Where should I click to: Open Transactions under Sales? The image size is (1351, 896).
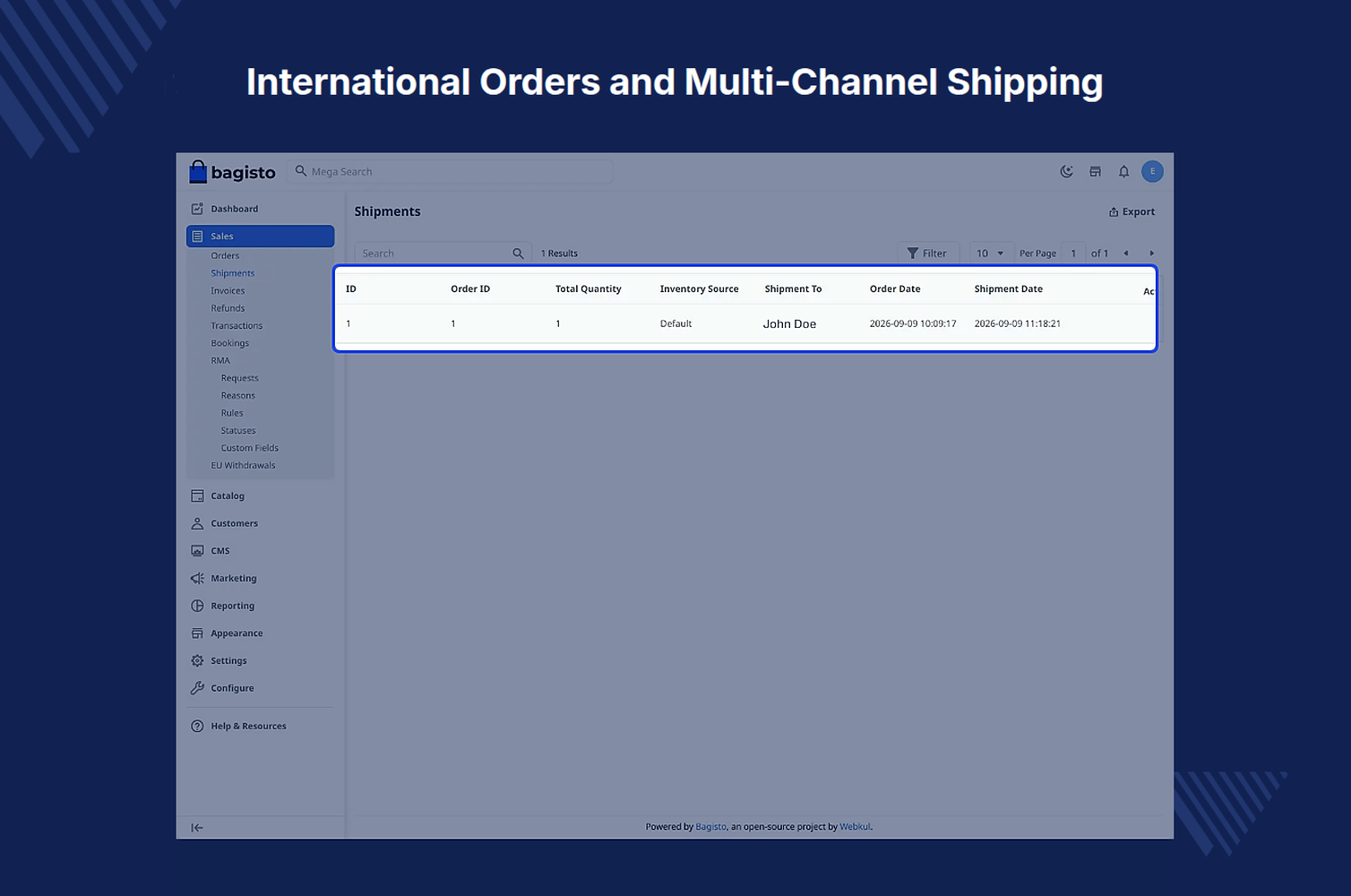click(237, 325)
